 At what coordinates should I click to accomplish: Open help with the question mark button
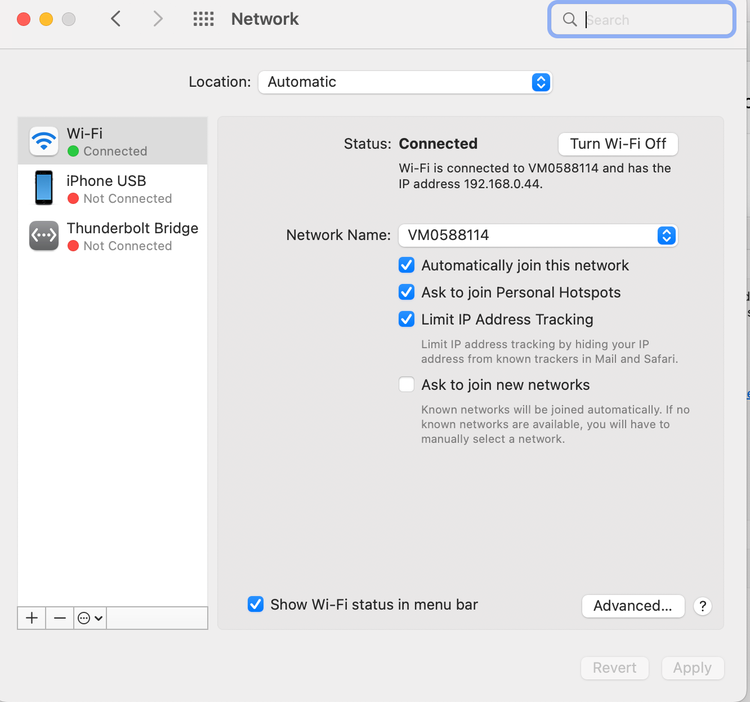[x=702, y=606]
